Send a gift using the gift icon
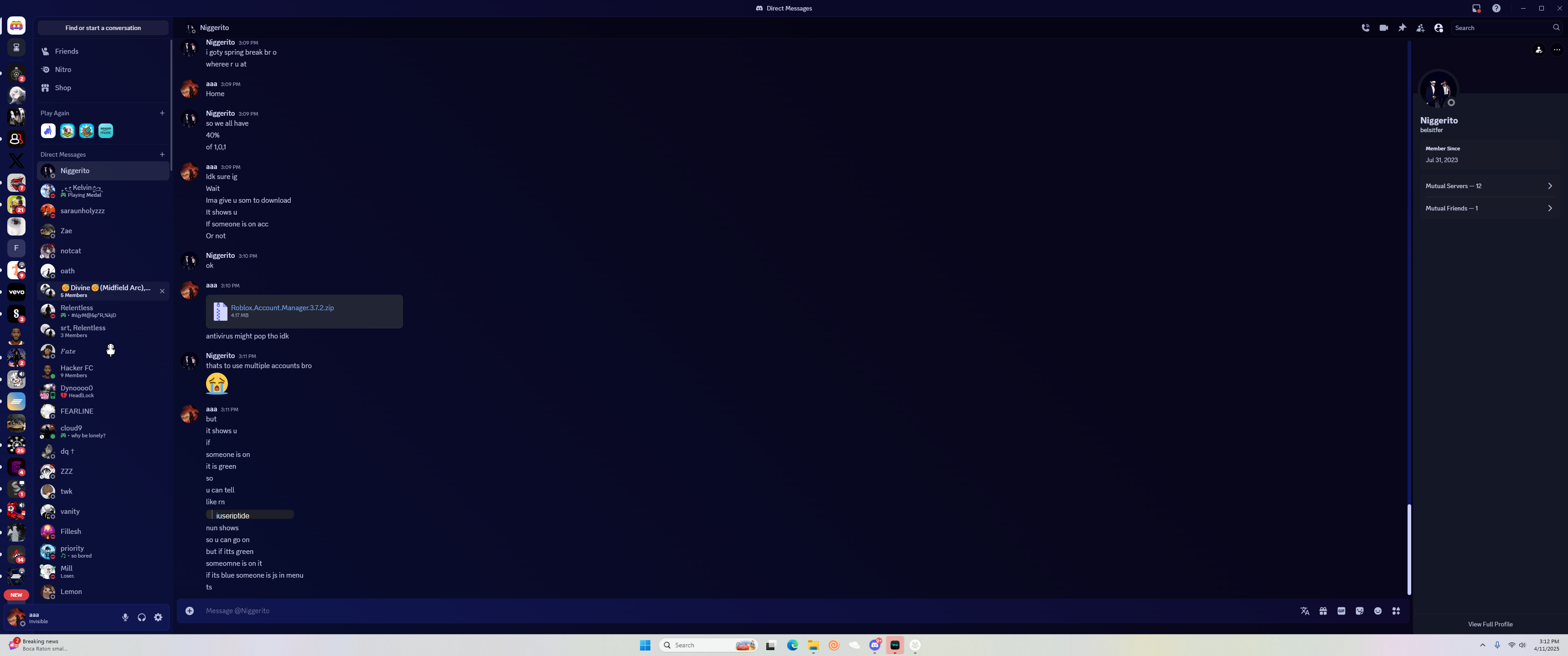Screen dimensions: 1568x656 1323,611
